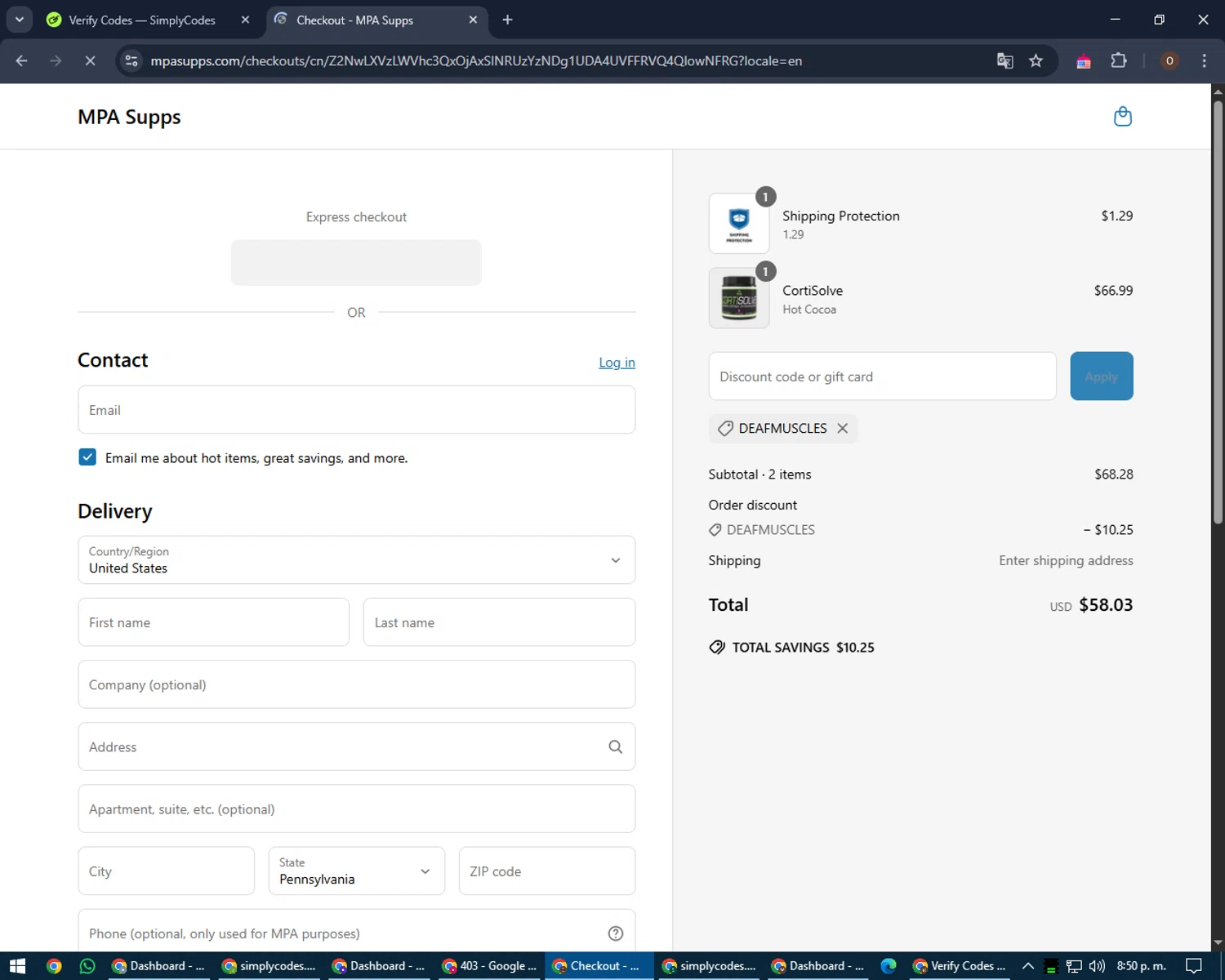This screenshot has width=1225, height=980.
Task: Focus the Discount code or gift card field
Action: click(x=883, y=376)
